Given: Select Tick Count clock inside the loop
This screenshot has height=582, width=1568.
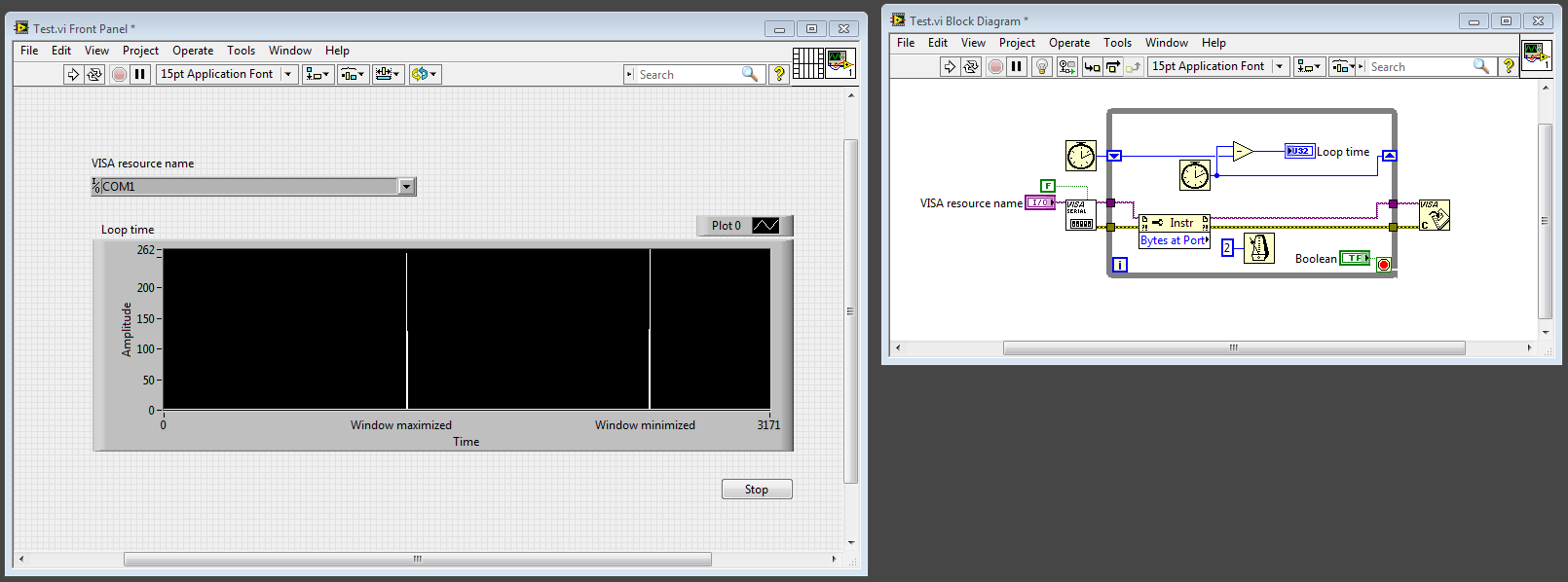Looking at the screenshot, I should click(1195, 175).
